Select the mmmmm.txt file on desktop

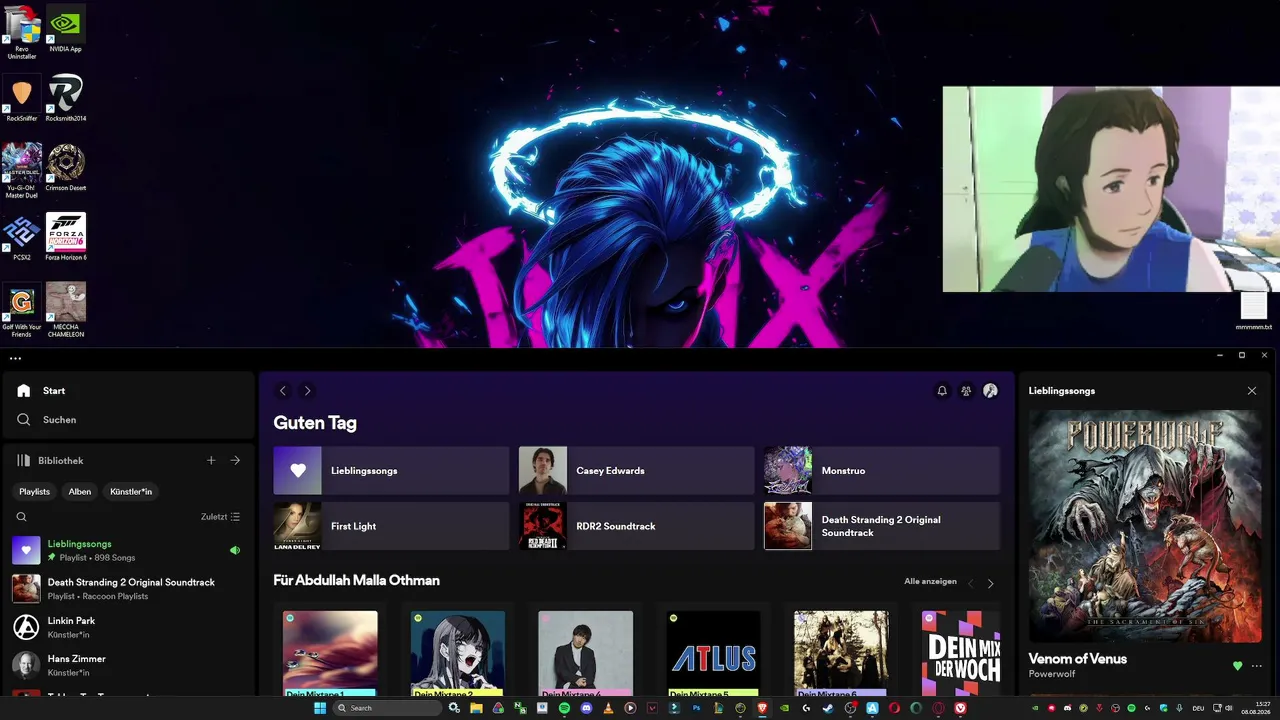(1254, 311)
